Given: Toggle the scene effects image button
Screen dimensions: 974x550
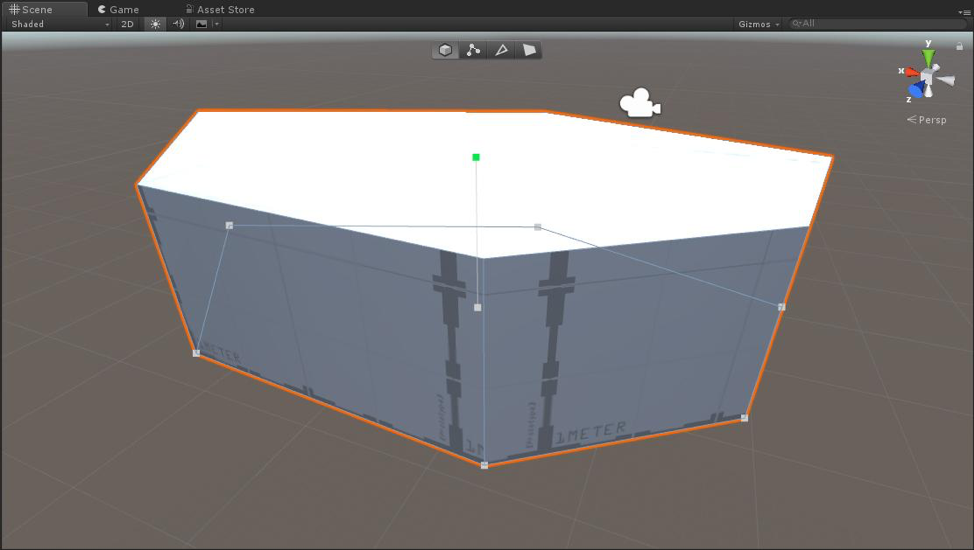Looking at the screenshot, I should (201, 24).
